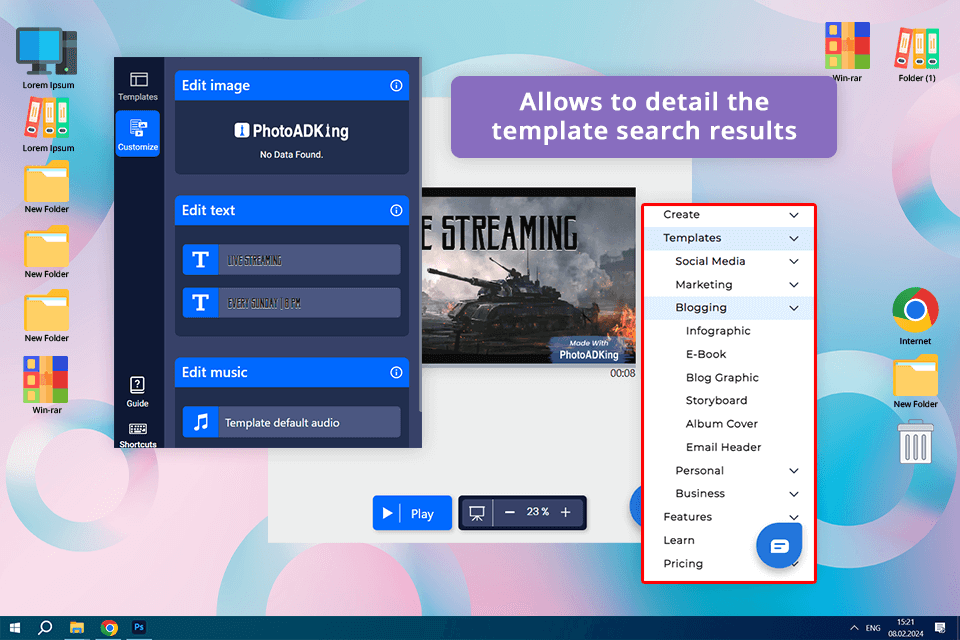
Task: Click the Edit music info icon
Action: pos(396,372)
